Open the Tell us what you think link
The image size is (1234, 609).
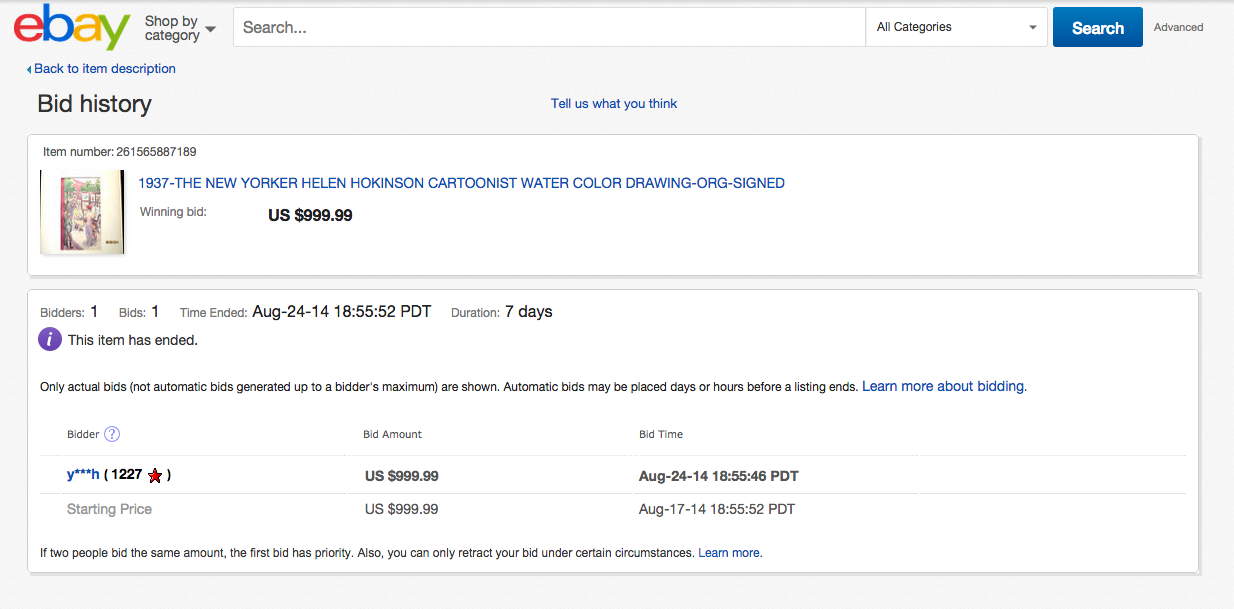click(x=614, y=104)
